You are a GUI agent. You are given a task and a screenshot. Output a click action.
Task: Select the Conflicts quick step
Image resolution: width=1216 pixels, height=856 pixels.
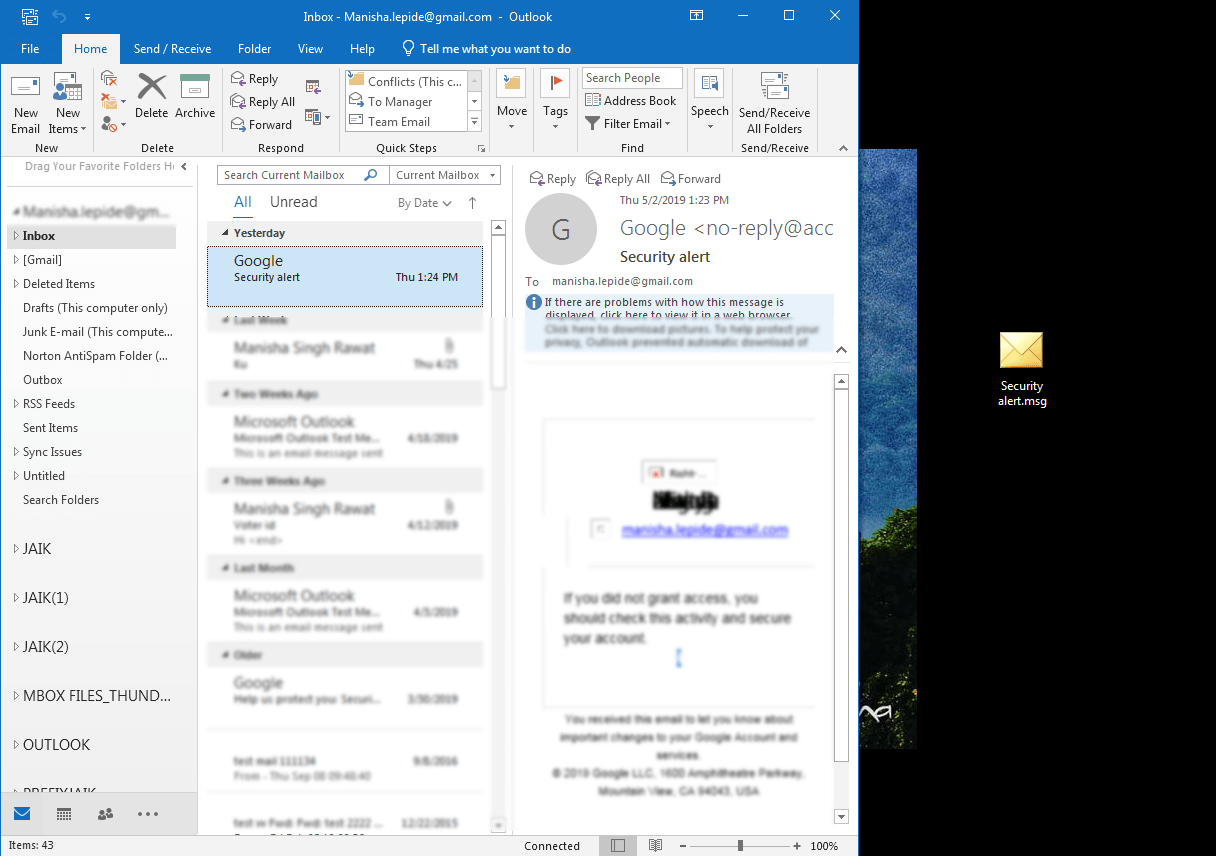pyautogui.click(x=405, y=81)
